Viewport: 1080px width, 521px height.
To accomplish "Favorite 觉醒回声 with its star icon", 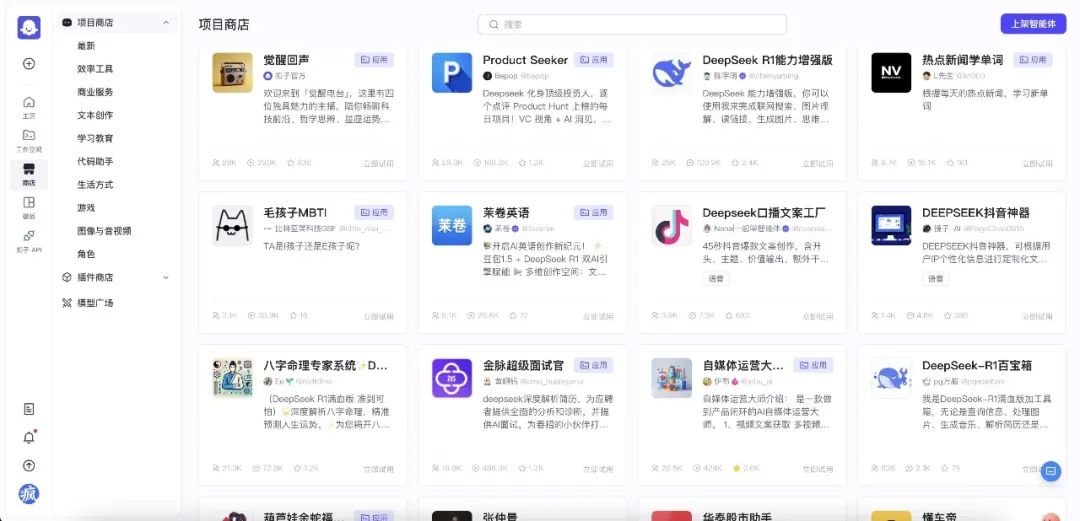I will [x=290, y=163].
